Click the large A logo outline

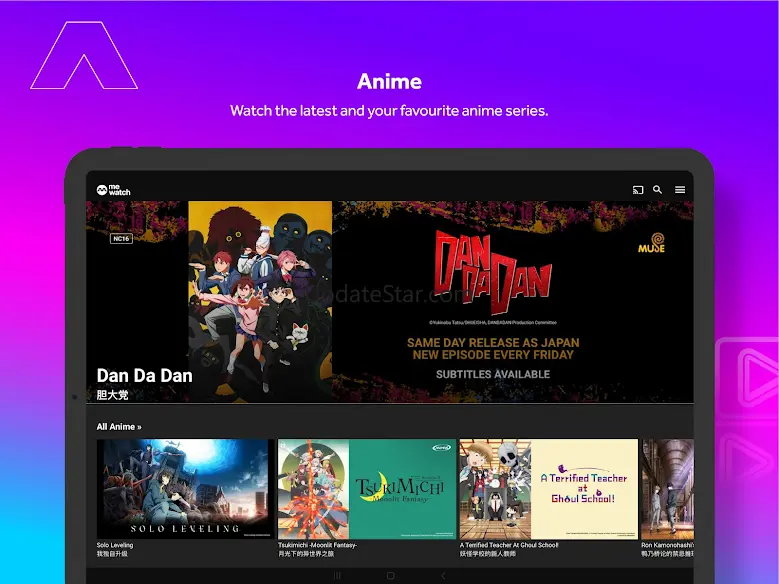click(84, 55)
